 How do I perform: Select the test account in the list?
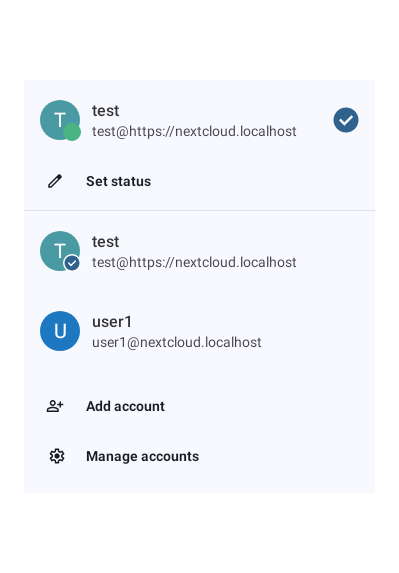point(200,251)
